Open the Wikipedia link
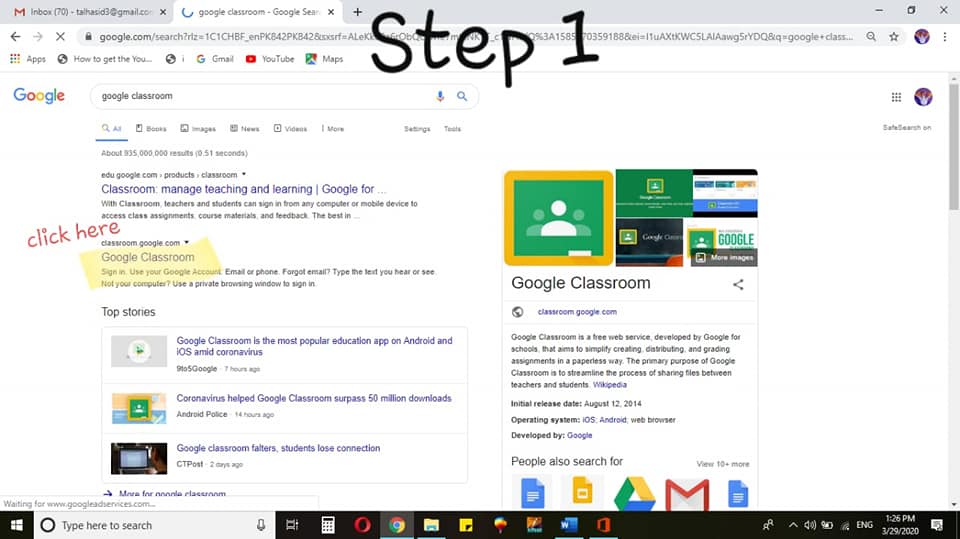The height and width of the screenshot is (539, 960). [x=610, y=385]
